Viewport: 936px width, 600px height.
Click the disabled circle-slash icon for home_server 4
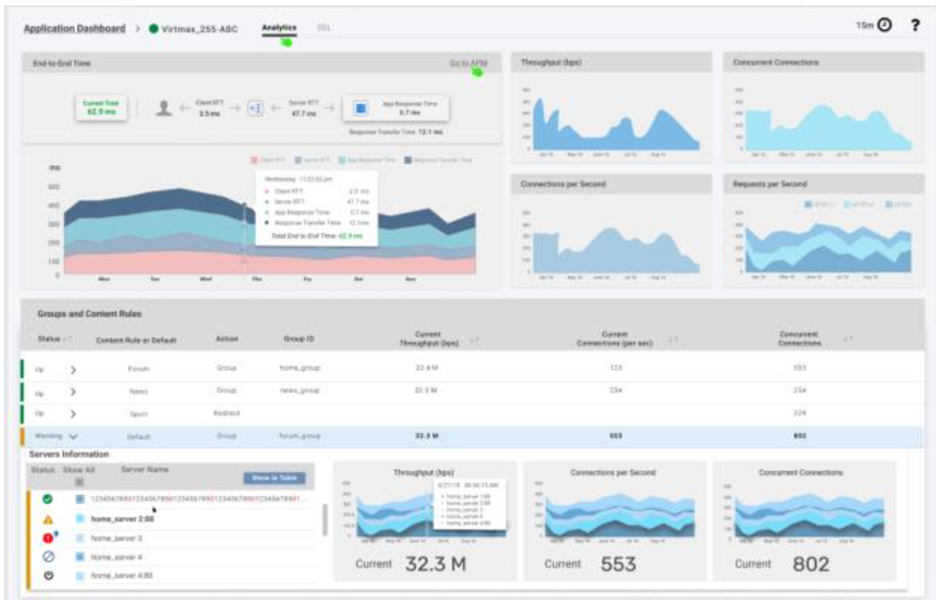pyautogui.click(x=47, y=557)
